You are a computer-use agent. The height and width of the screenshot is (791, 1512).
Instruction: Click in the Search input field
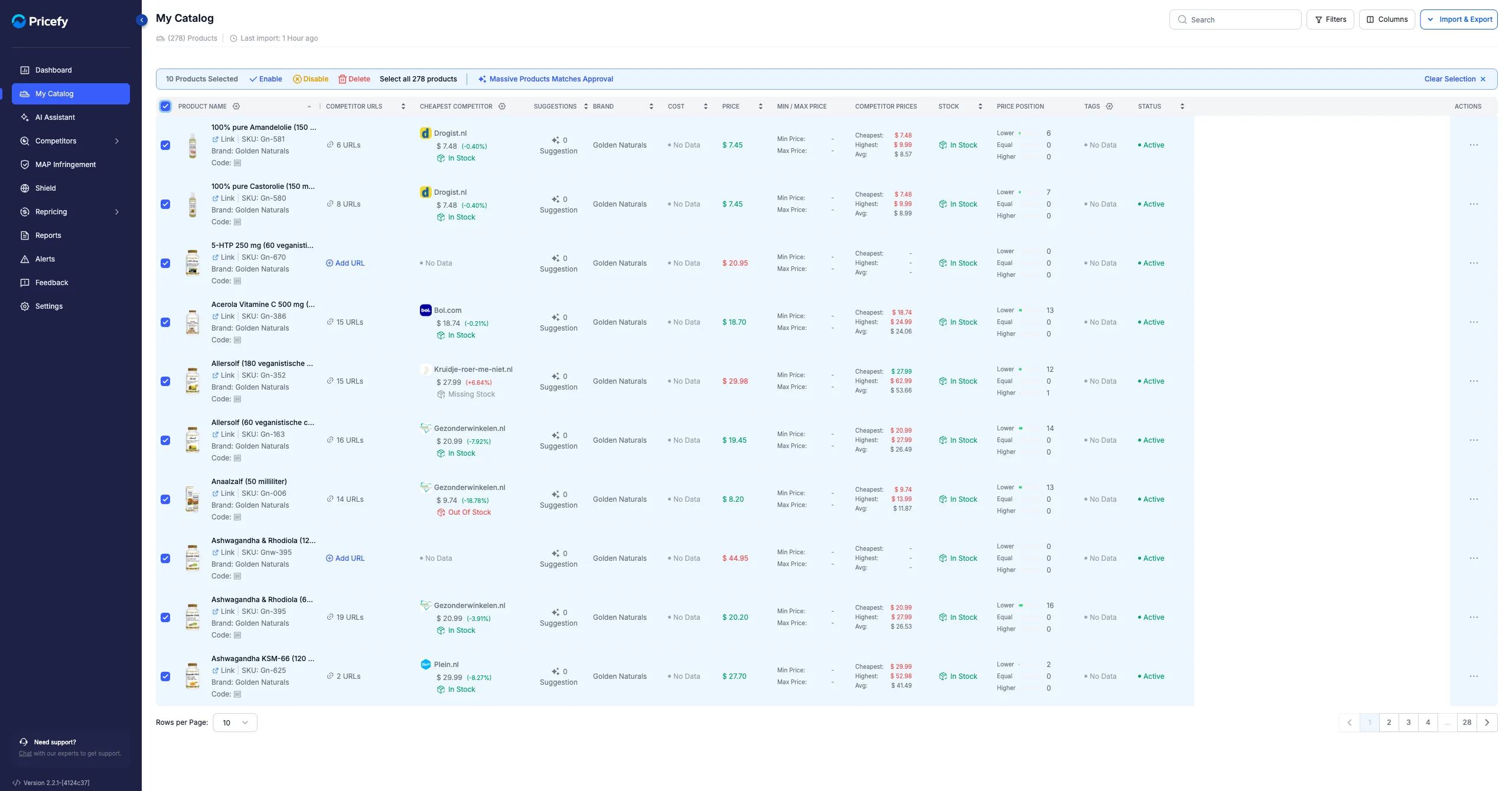tap(1235, 19)
